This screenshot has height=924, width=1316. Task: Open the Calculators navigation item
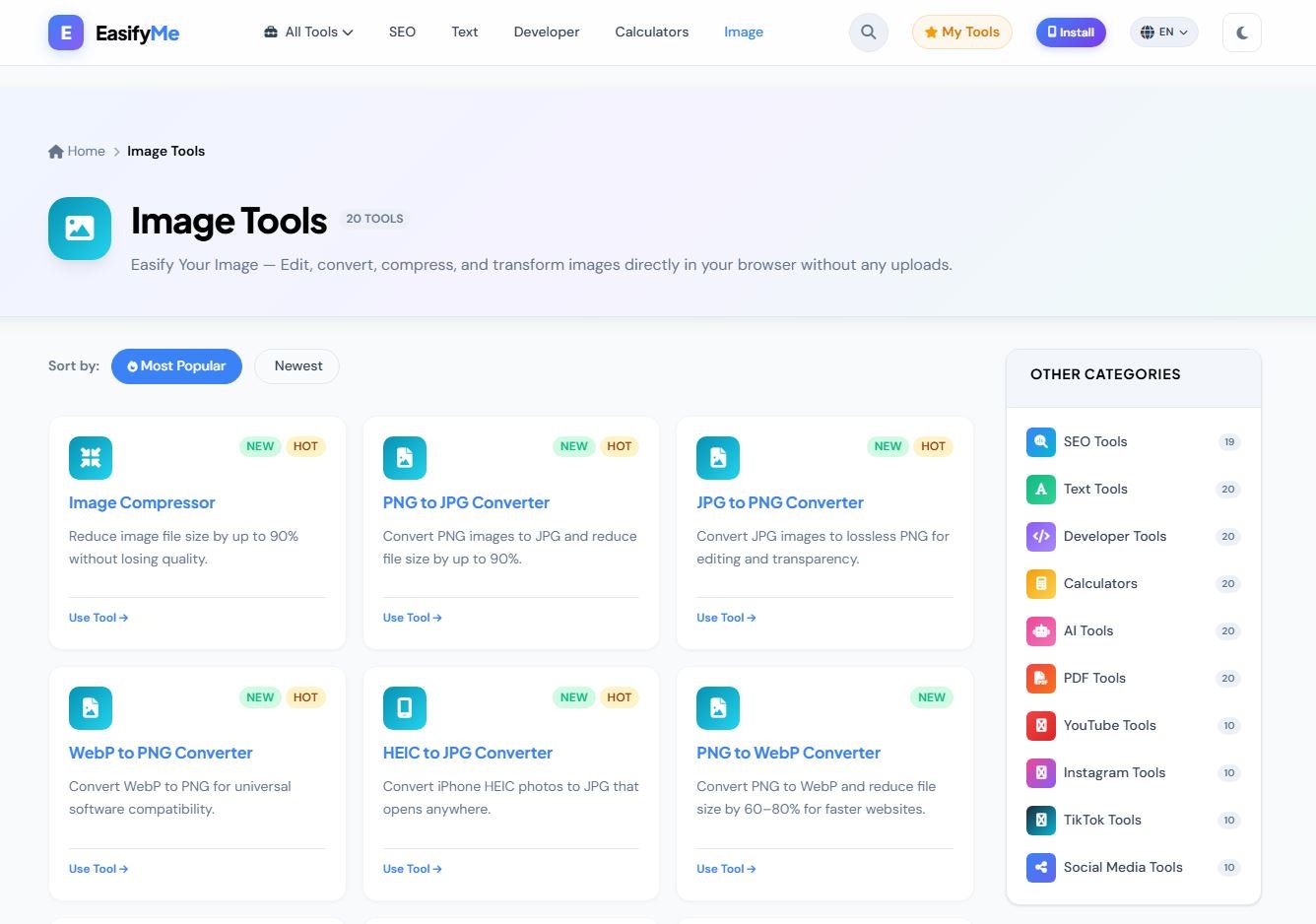point(652,33)
